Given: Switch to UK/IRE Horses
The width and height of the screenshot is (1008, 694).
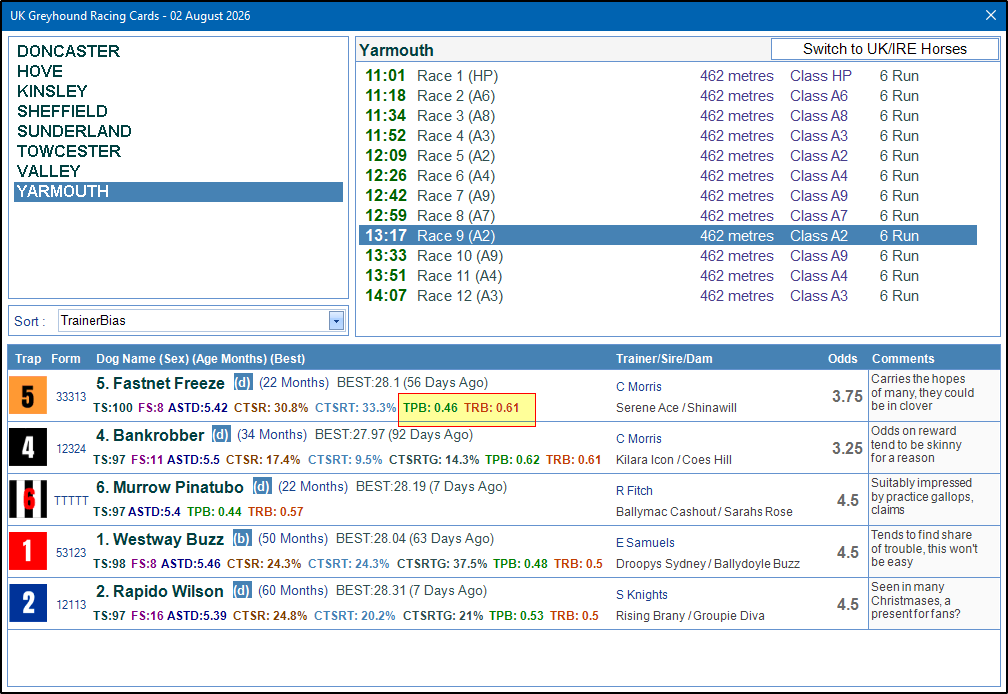Looking at the screenshot, I should click(885, 49).
